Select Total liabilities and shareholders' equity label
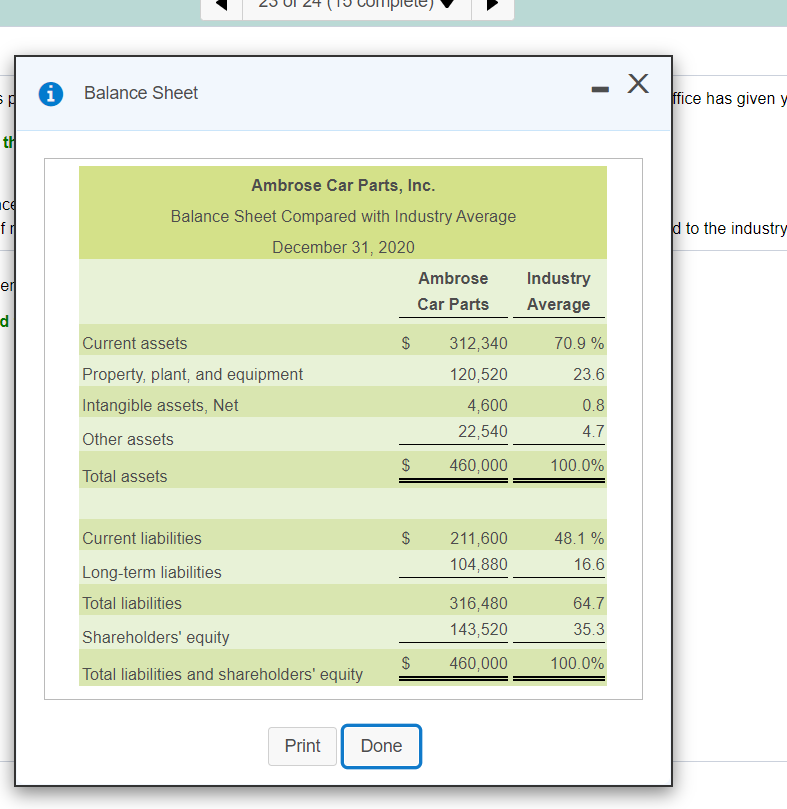Image resolution: width=787 pixels, height=809 pixels. click(222, 675)
